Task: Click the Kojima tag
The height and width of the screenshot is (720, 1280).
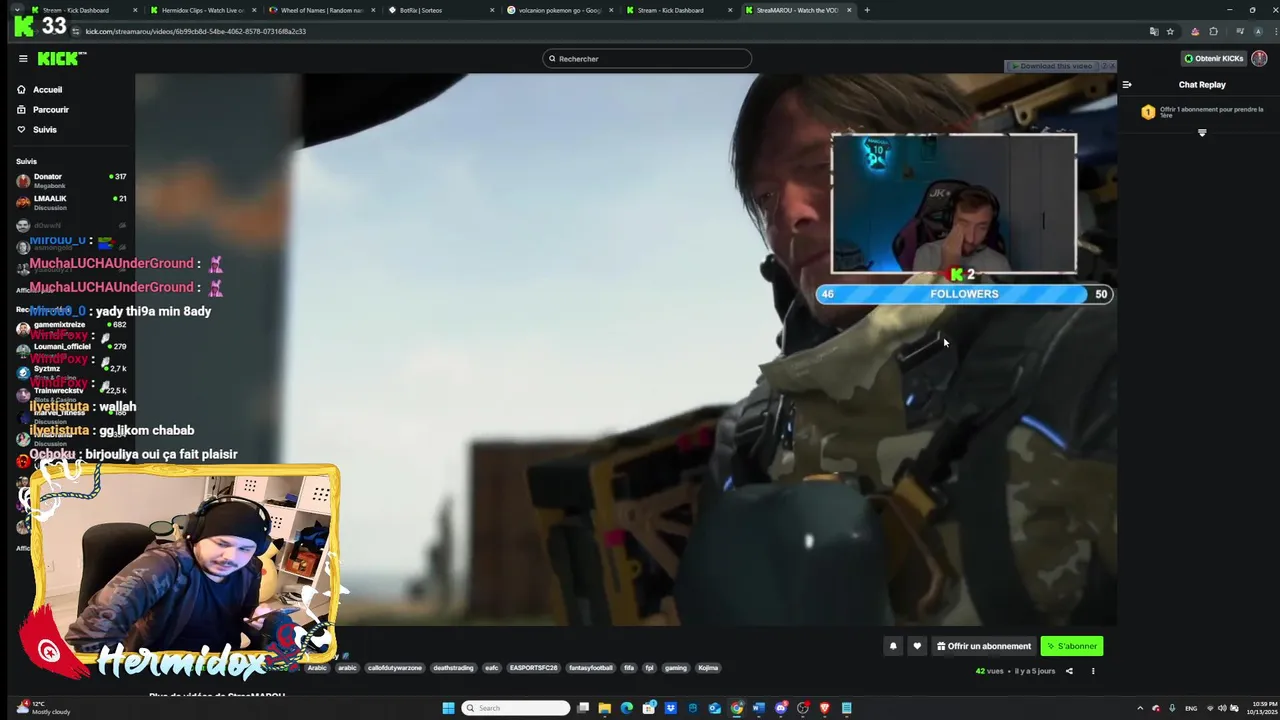Action: 708,668
